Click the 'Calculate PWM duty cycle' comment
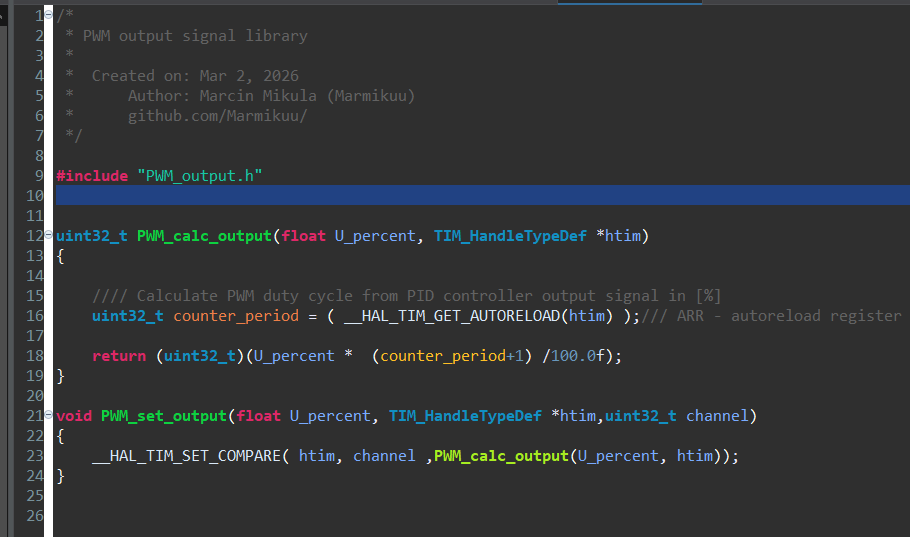The image size is (910, 537). click(x=406, y=296)
